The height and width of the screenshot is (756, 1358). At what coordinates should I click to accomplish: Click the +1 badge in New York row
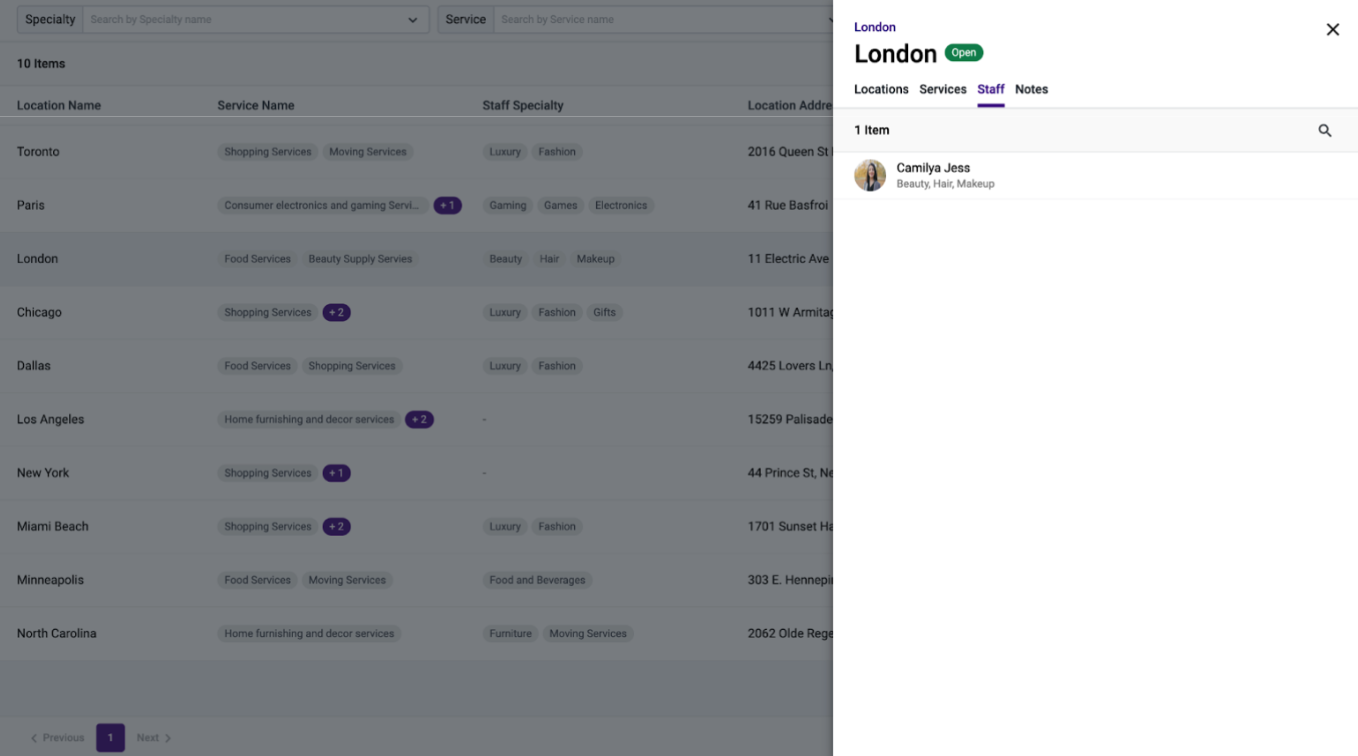pos(337,473)
